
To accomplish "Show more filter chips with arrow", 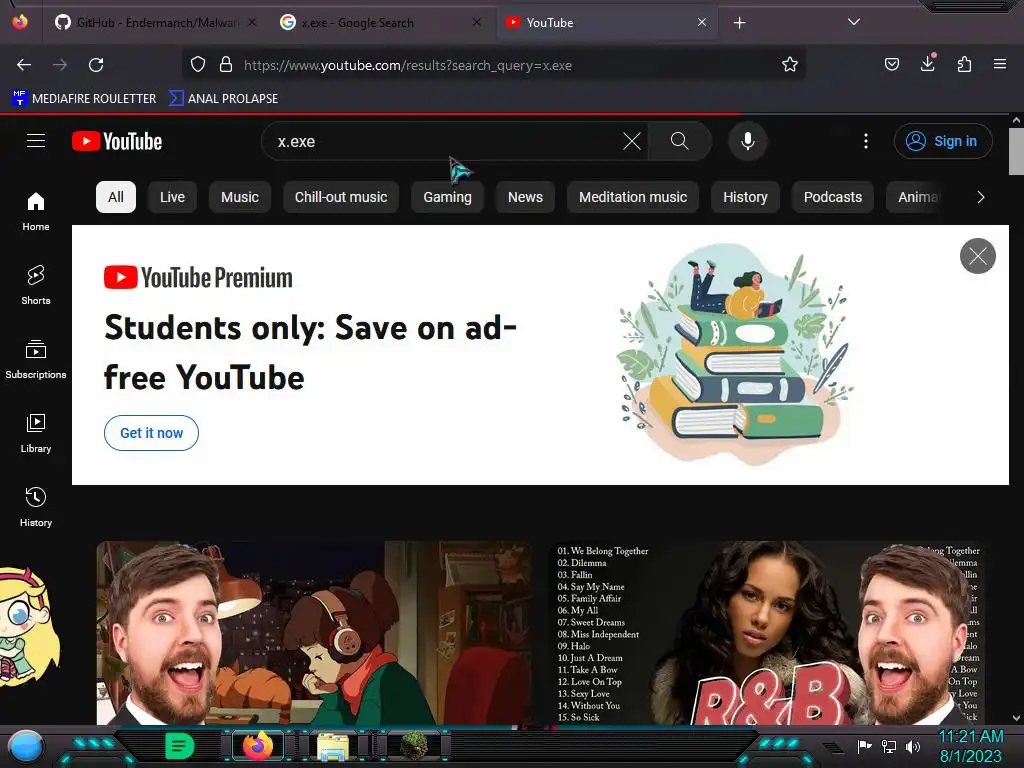I will point(980,197).
